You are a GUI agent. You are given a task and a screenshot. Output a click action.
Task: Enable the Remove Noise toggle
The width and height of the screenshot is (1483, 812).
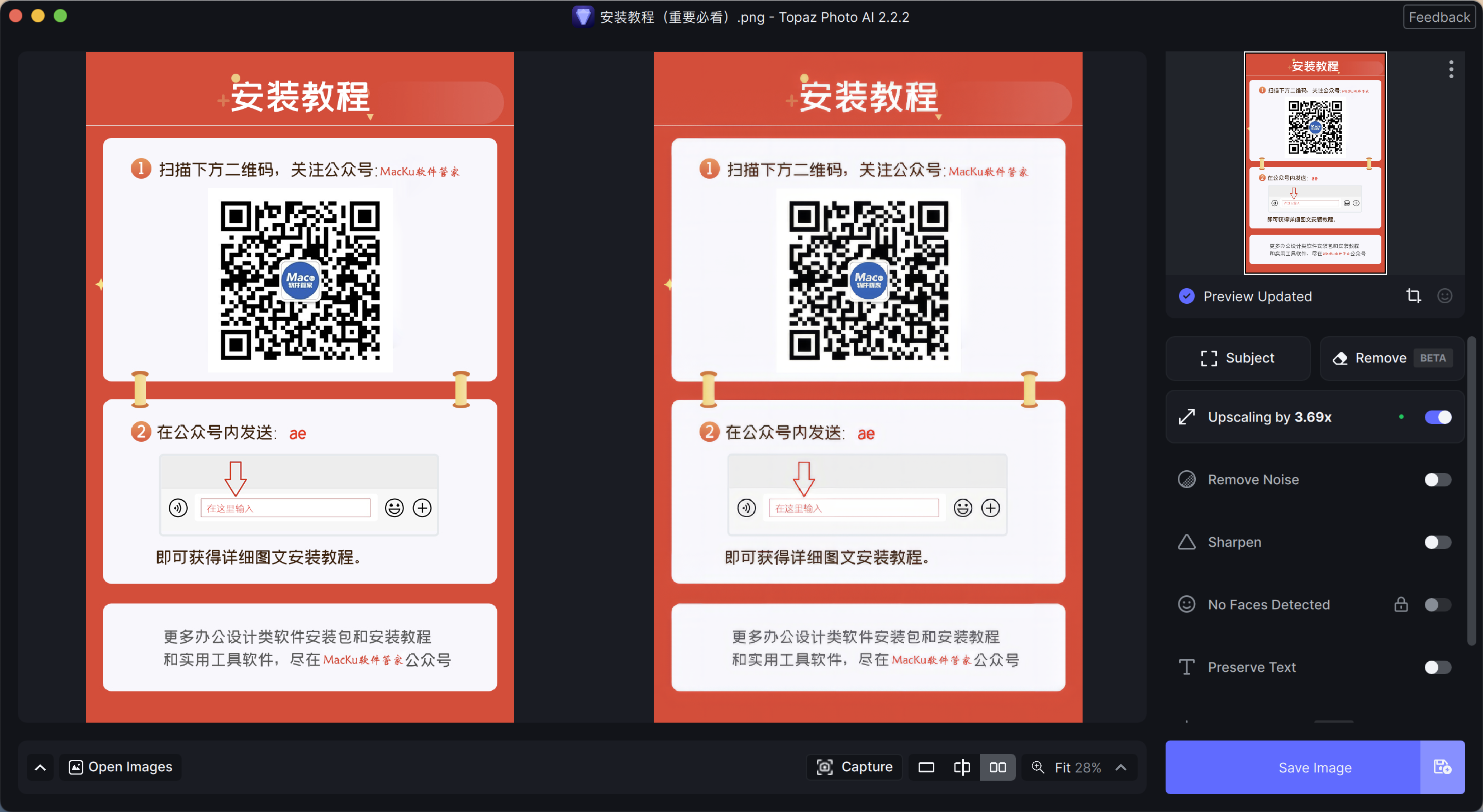tap(1438, 479)
